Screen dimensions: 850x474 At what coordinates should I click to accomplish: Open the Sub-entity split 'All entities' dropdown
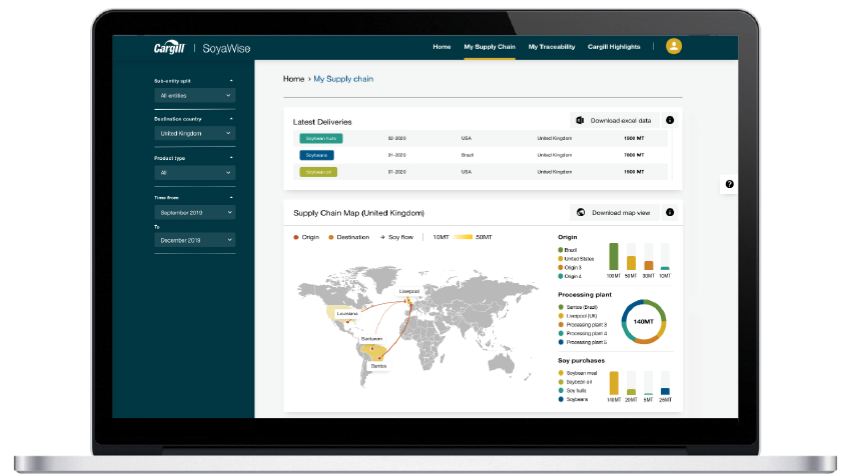tap(196, 96)
